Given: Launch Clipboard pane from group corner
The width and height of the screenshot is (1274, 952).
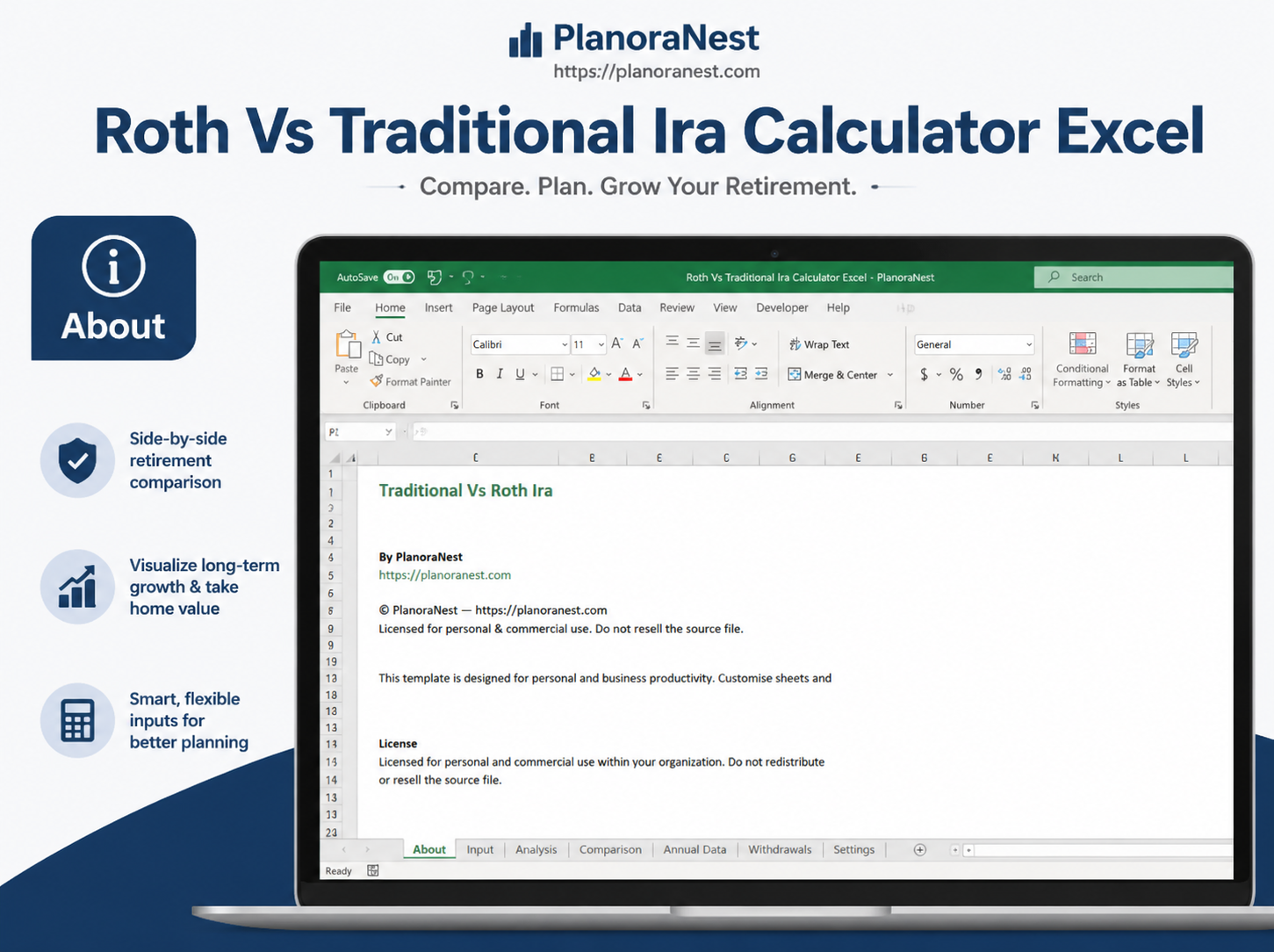Looking at the screenshot, I should 455,405.
